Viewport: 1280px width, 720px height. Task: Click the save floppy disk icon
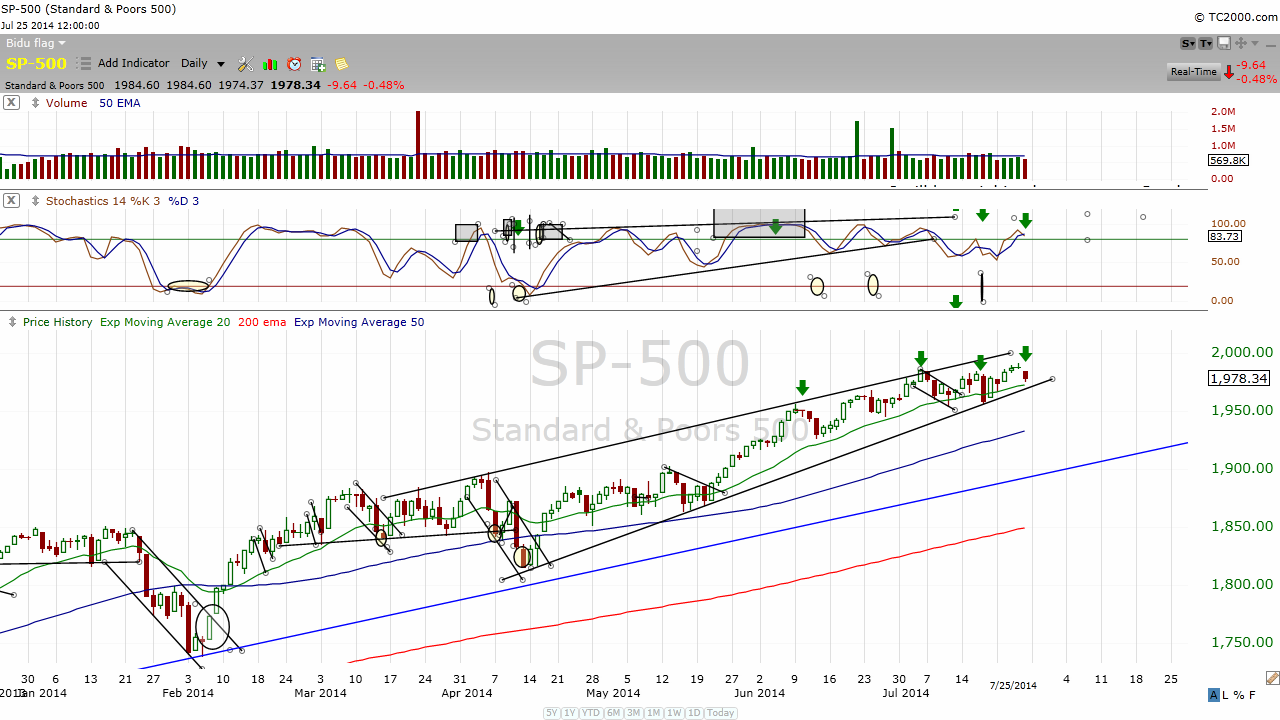point(1225,43)
